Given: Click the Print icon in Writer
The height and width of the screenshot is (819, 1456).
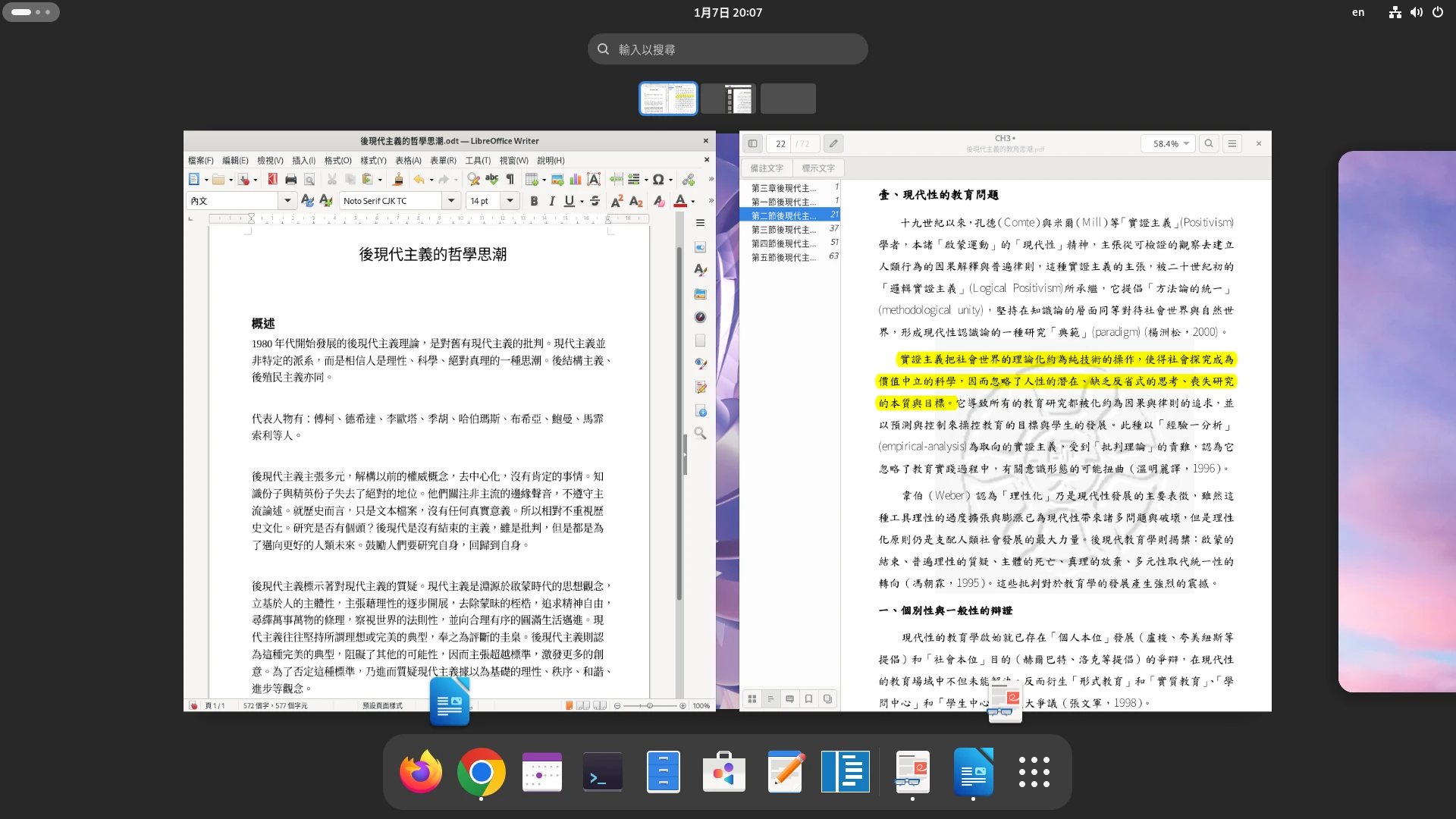Looking at the screenshot, I should tap(290, 180).
